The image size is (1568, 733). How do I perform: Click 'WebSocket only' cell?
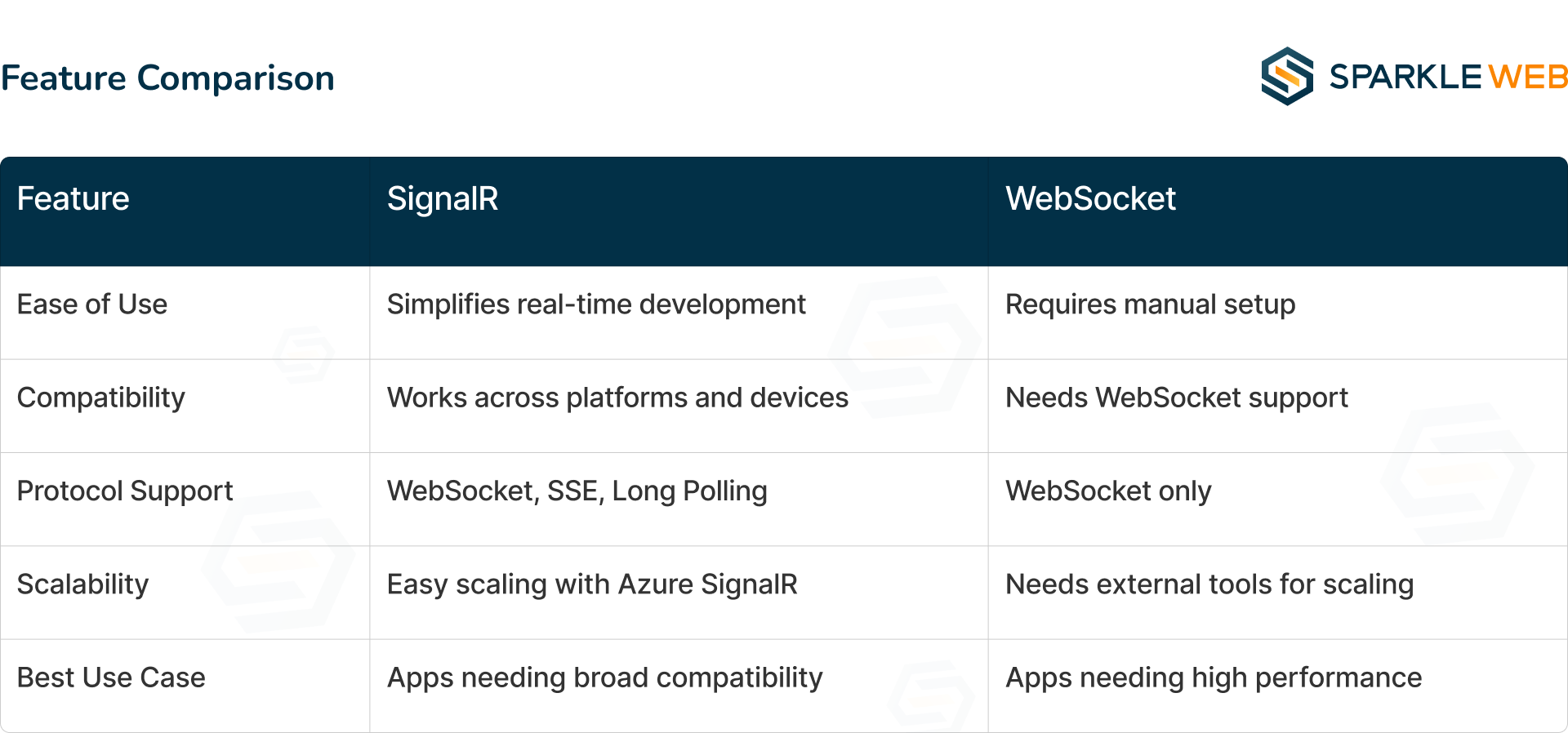point(1108,491)
